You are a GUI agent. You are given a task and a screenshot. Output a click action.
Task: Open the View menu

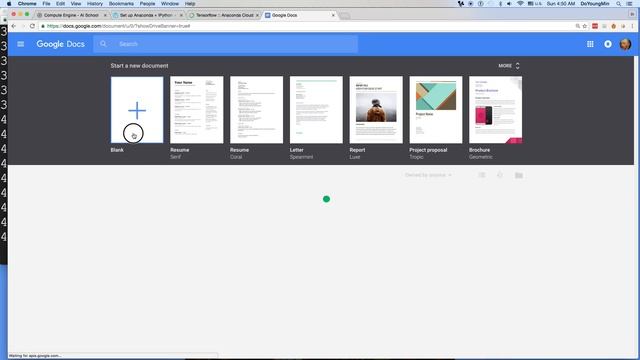coord(76,4)
